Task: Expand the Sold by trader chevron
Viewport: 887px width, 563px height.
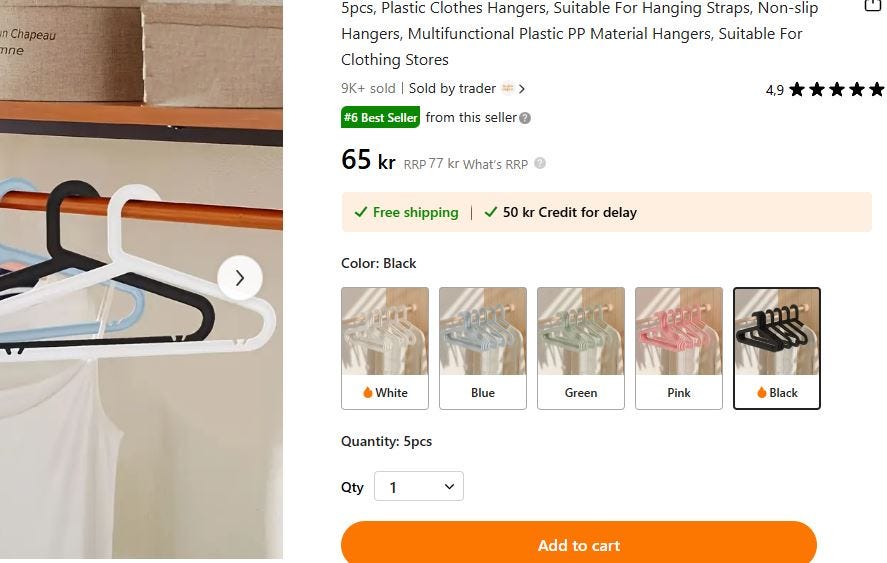Action: click(x=522, y=89)
